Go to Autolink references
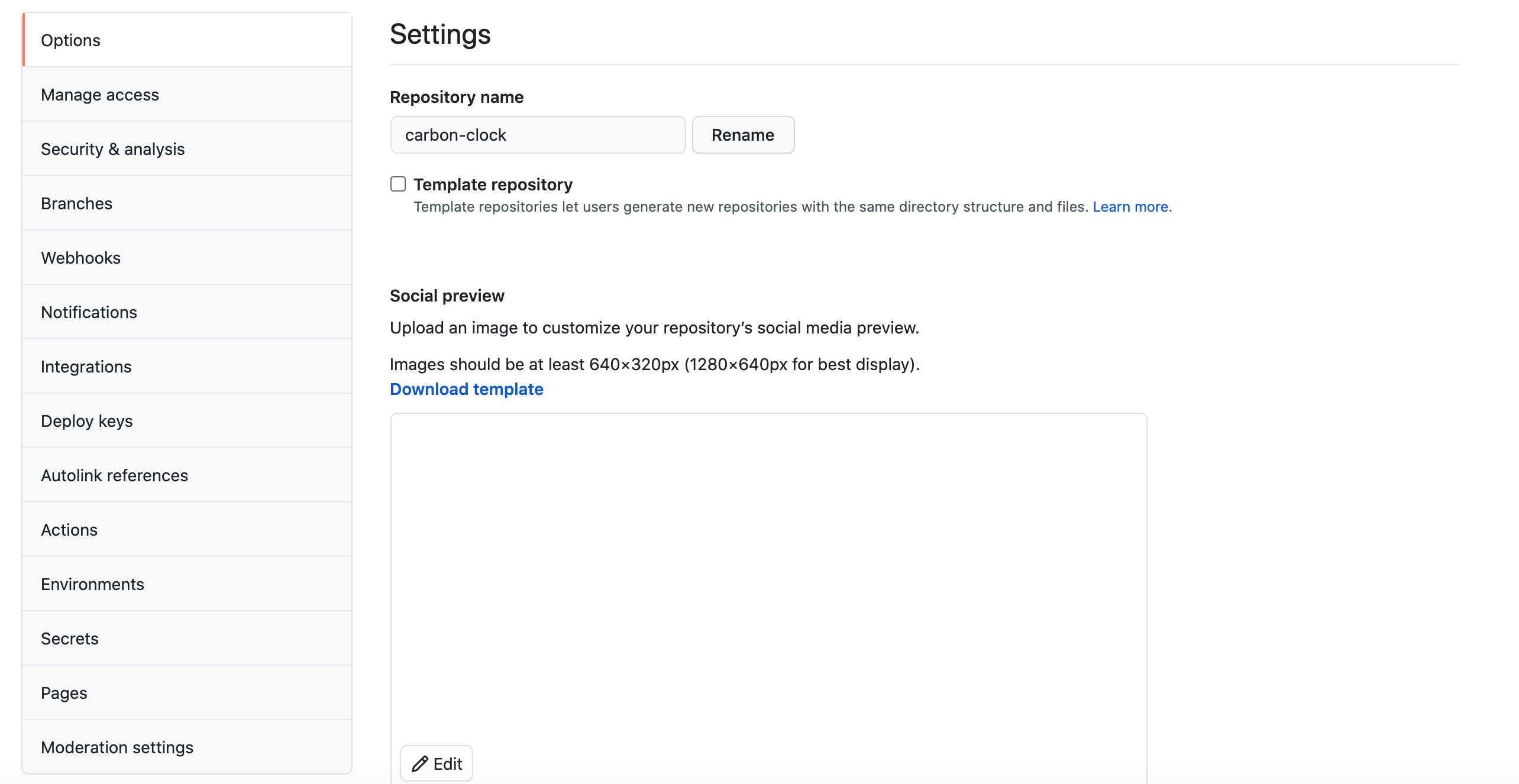 (x=114, y=475)
